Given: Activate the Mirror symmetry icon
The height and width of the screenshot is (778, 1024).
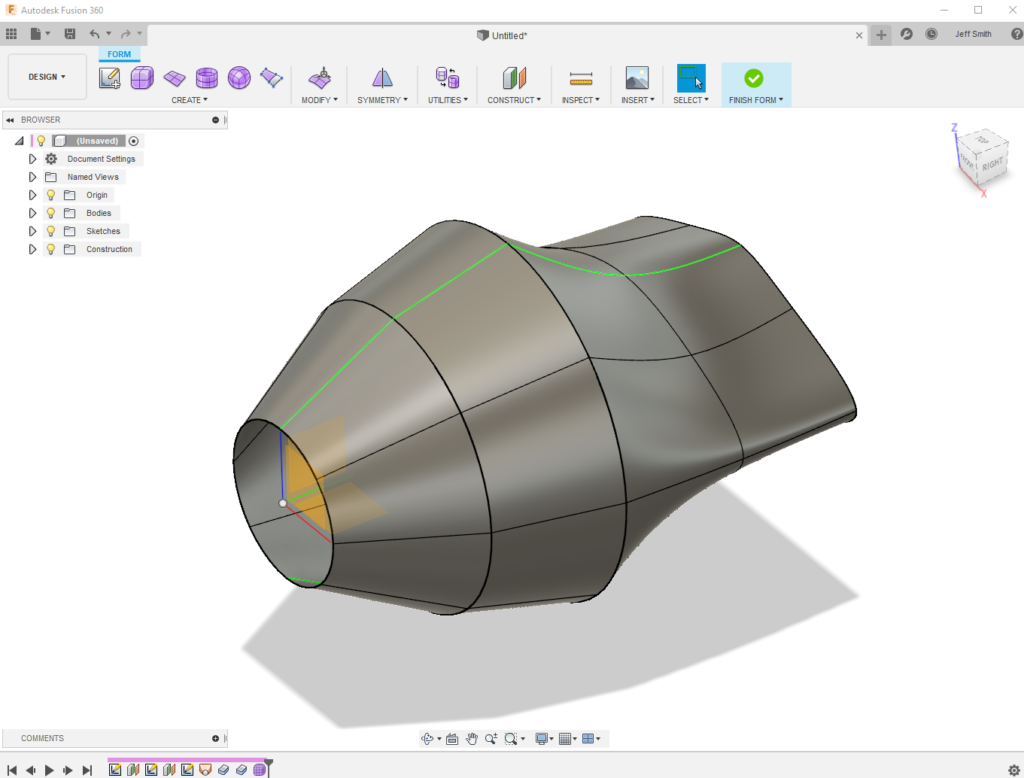Looking at the screenshot, I should pos(382,78).
